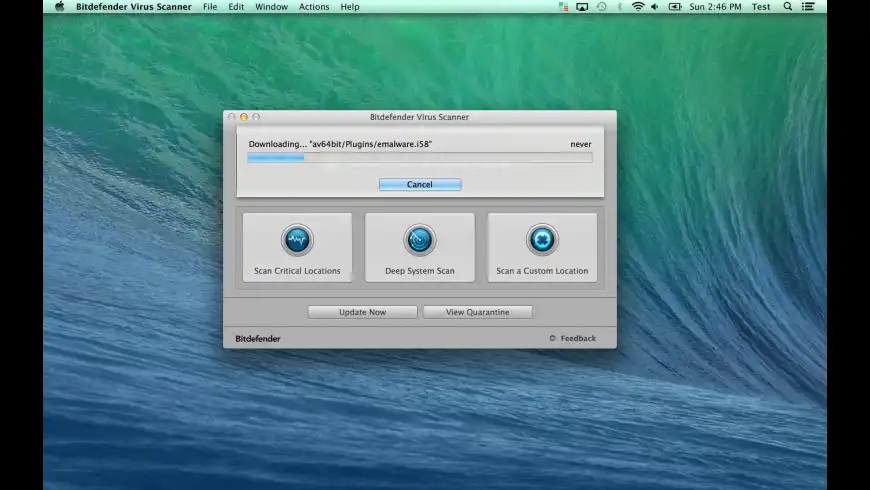Cancel the update download
This screenshot has width=870, height=490.
tap(420, 185)
